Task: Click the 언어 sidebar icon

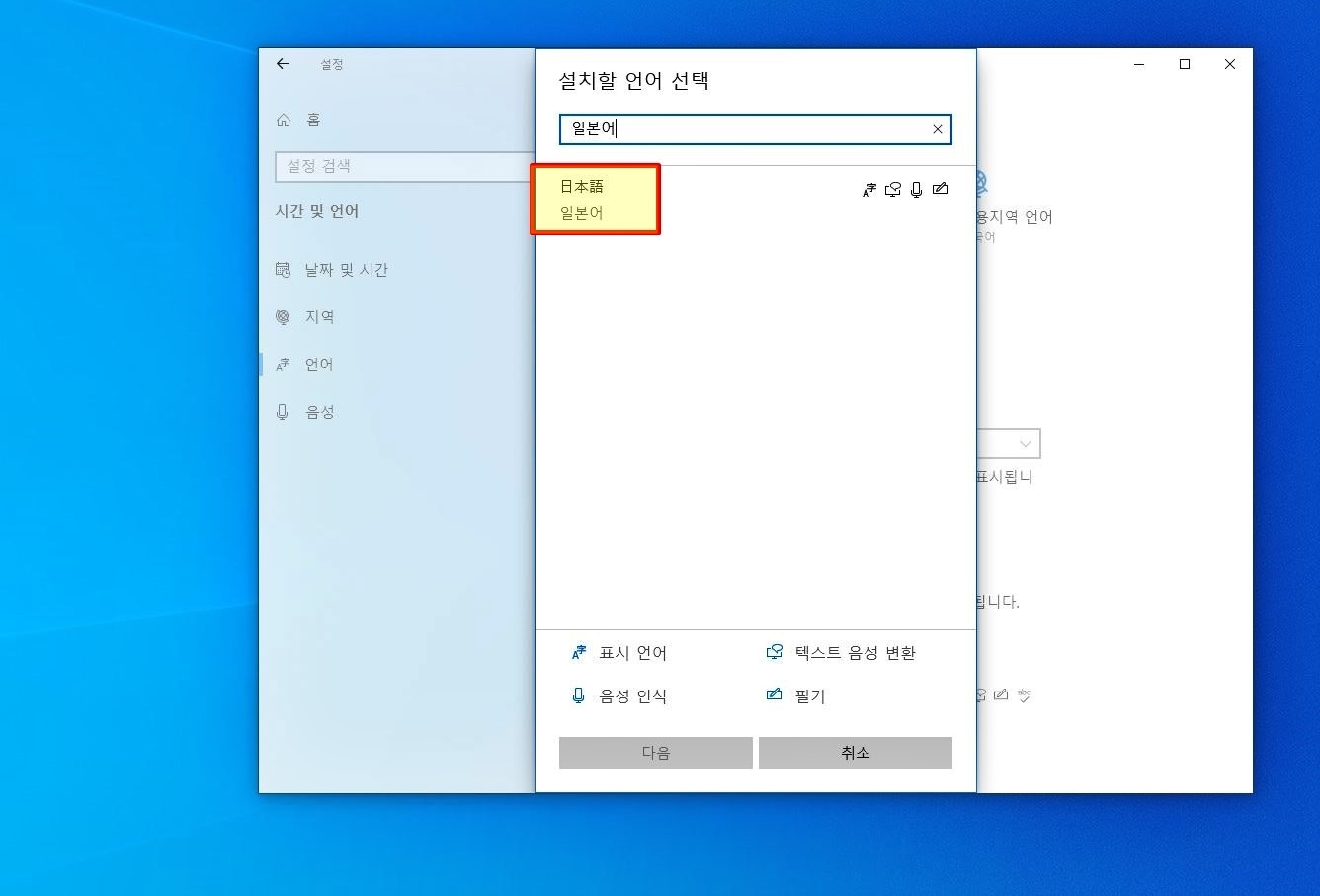Action: tap(283, 365)
